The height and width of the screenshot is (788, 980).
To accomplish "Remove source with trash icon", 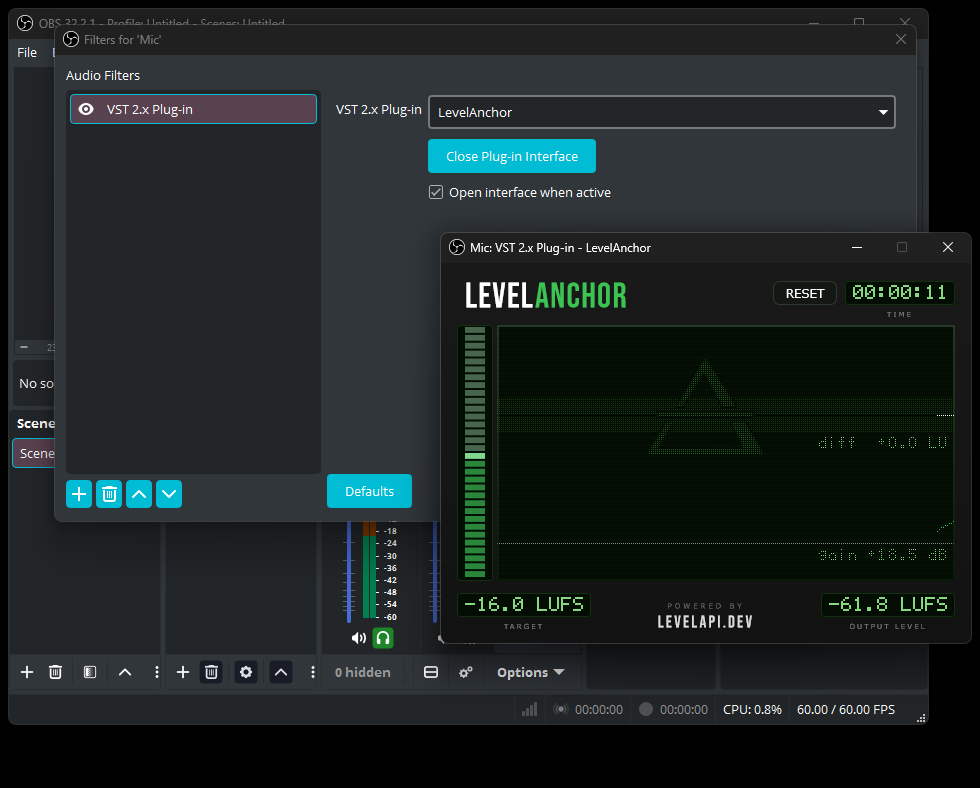I will 211,672.
